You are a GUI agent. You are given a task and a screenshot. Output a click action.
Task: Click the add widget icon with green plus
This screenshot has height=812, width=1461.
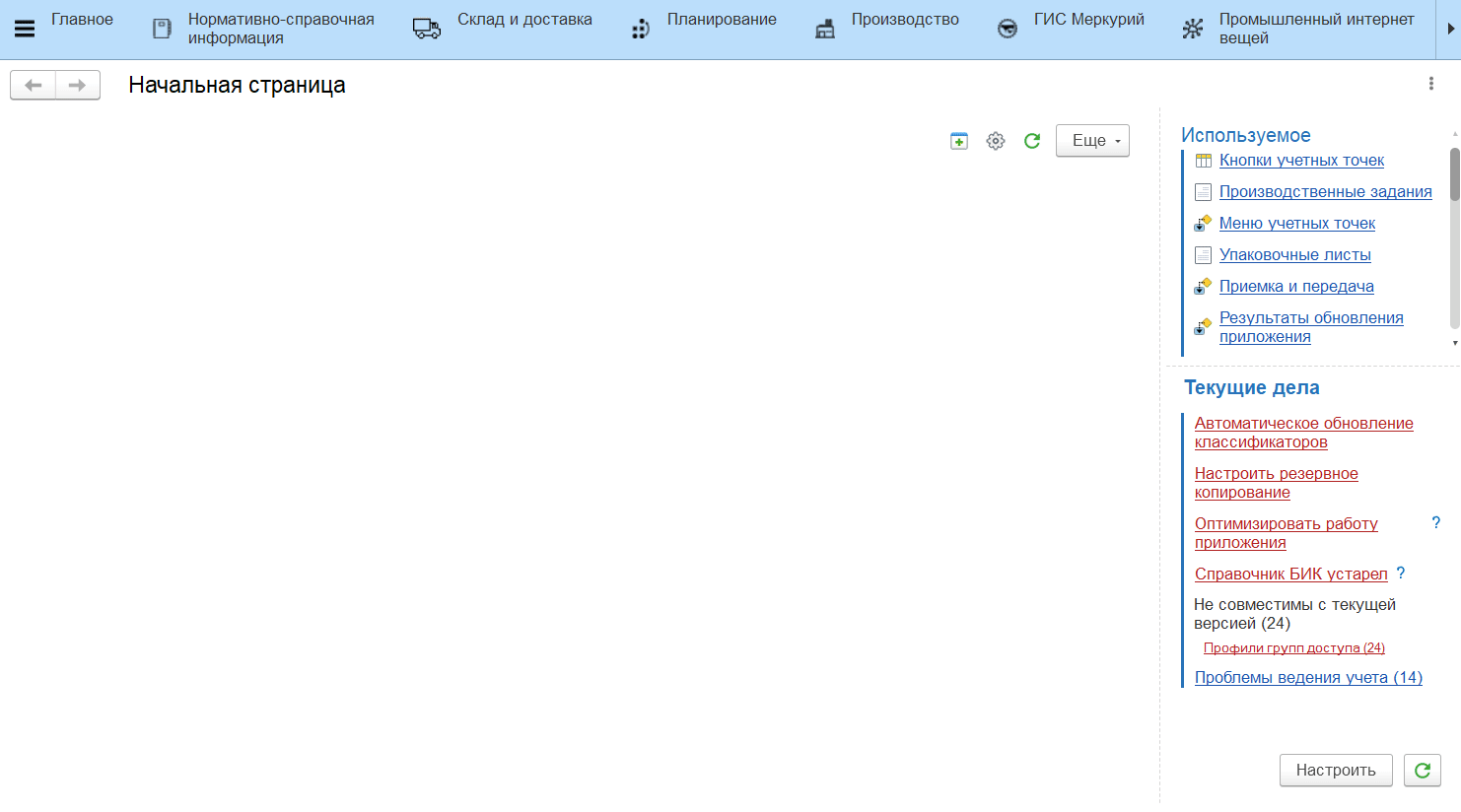(959, 141)
